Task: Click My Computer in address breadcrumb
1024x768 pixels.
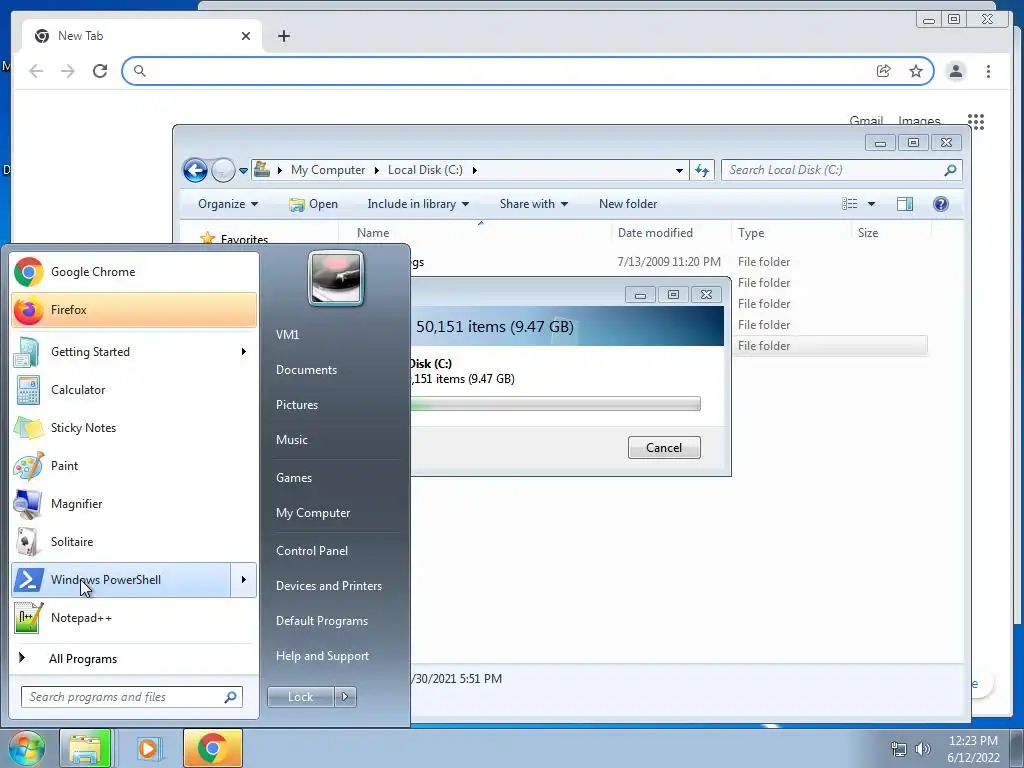Action: point(328,170)
